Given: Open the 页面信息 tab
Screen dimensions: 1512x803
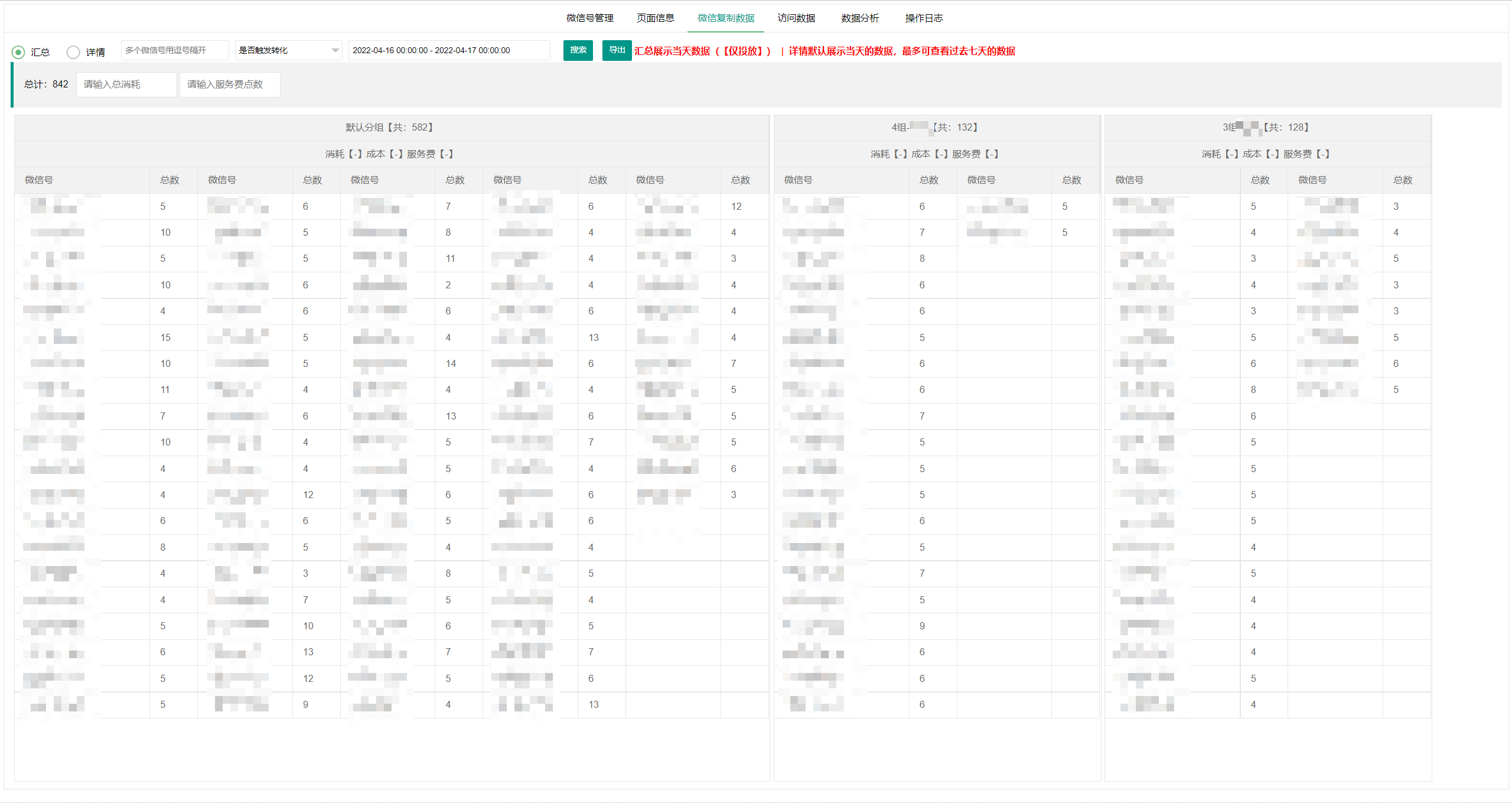Looking at the screenshot, I should 655,18.
